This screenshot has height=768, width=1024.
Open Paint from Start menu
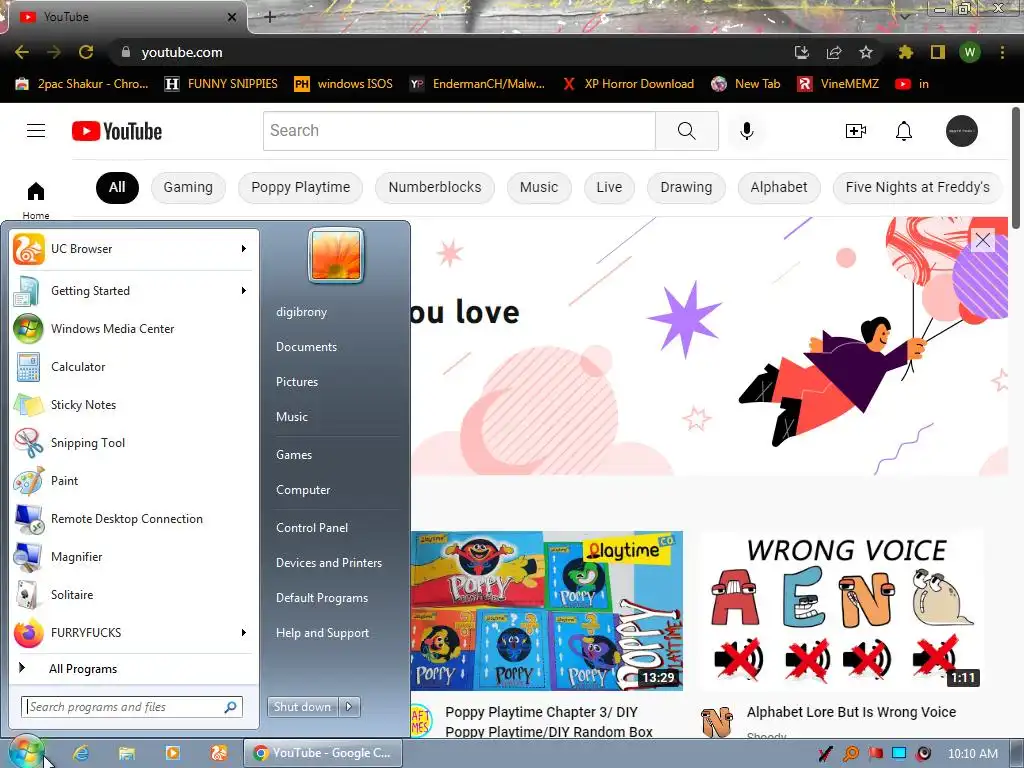pyautogui.click(x=133, y=481)
